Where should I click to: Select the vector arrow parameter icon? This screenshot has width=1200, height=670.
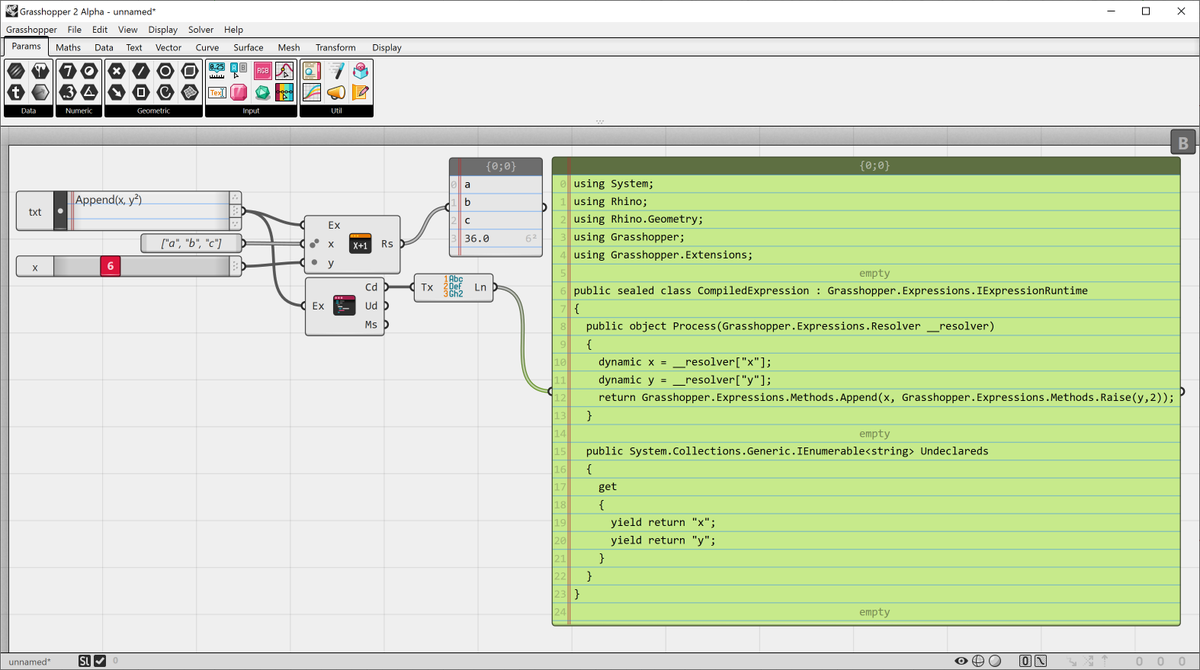pos(117,92)
